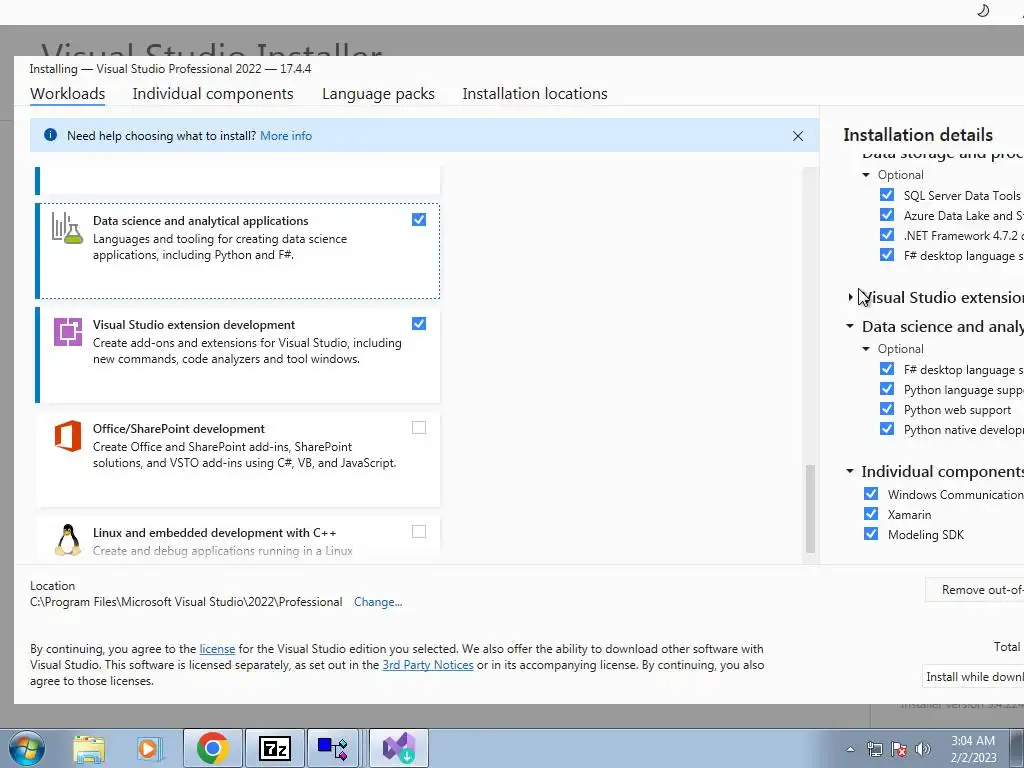Uncheck Windows Communication component
Viewport: 1024px width, 768px height.
tap(871, 494)
